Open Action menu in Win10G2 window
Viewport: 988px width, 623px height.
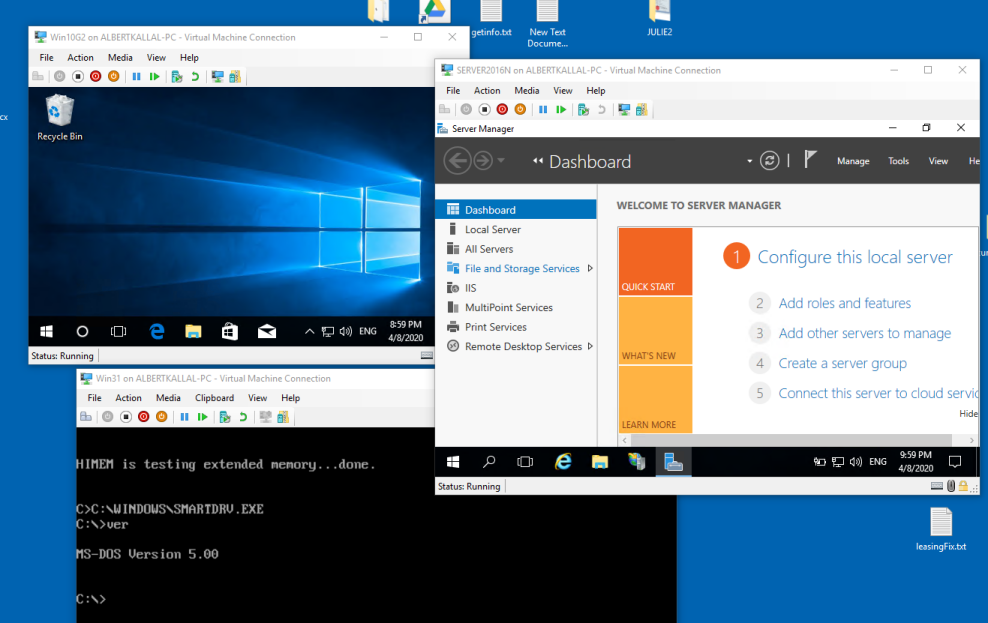coord(80,57)
